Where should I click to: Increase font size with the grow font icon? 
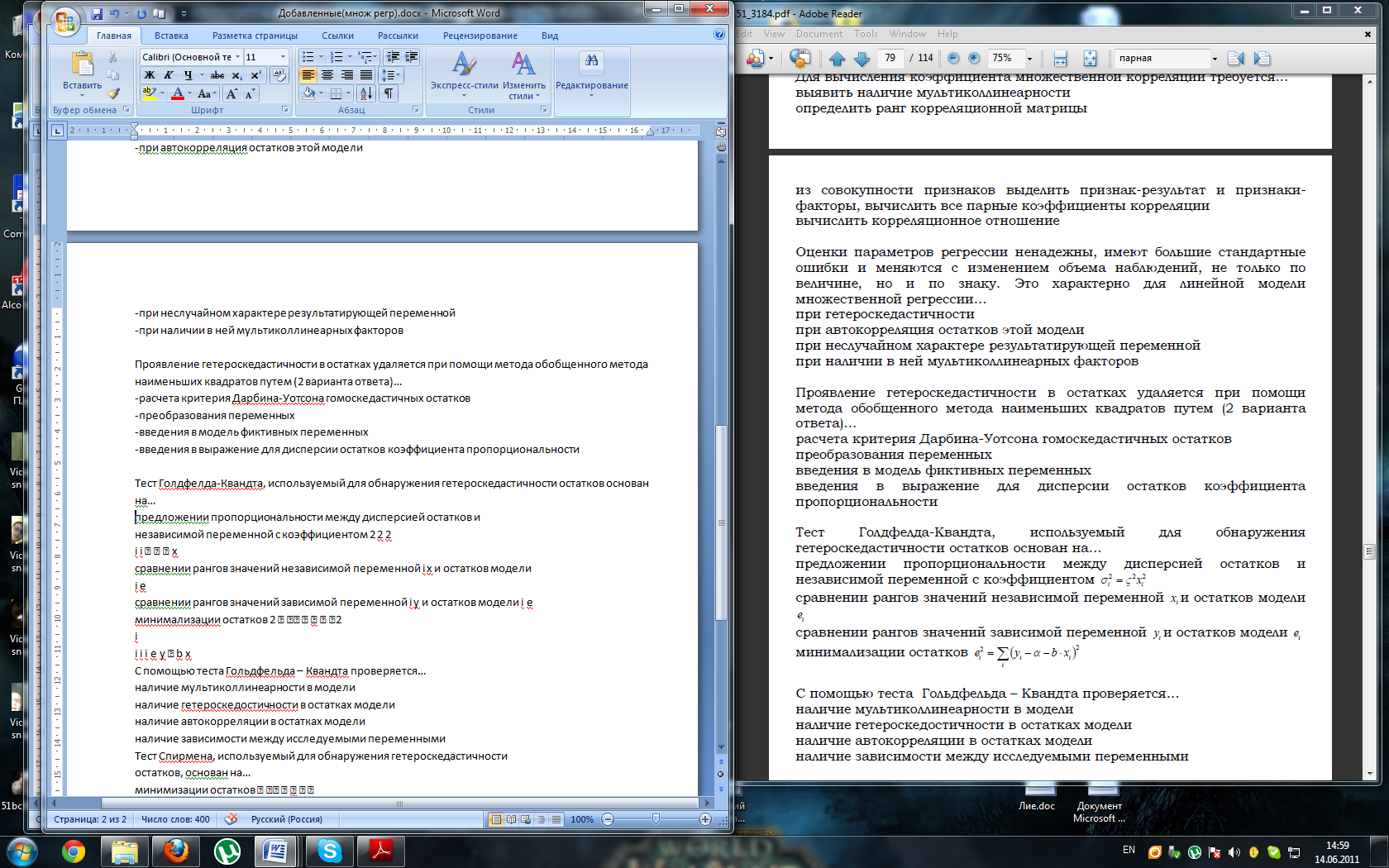[232, 93]
